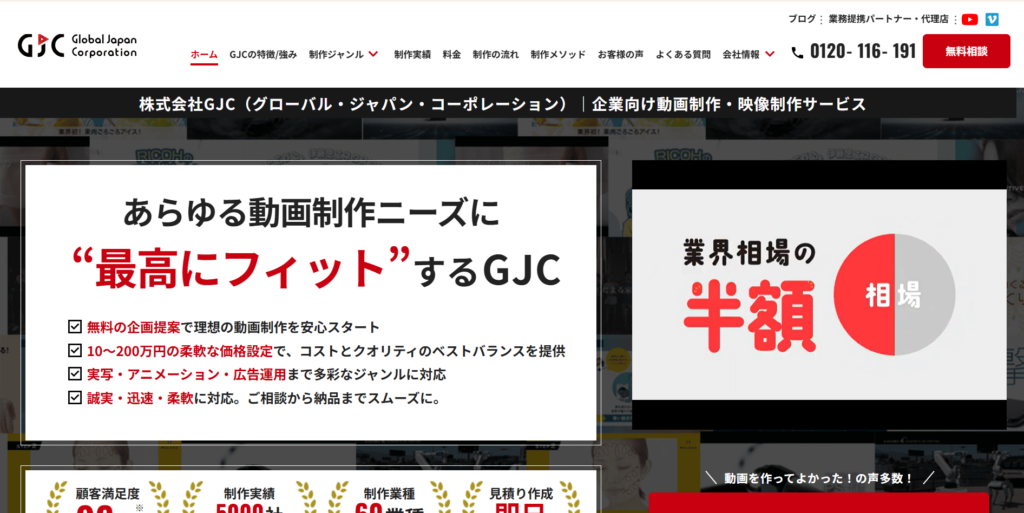Click the GJC Global Japan Corporation logo
1024x513 pixels.
(x=77, y=46)
